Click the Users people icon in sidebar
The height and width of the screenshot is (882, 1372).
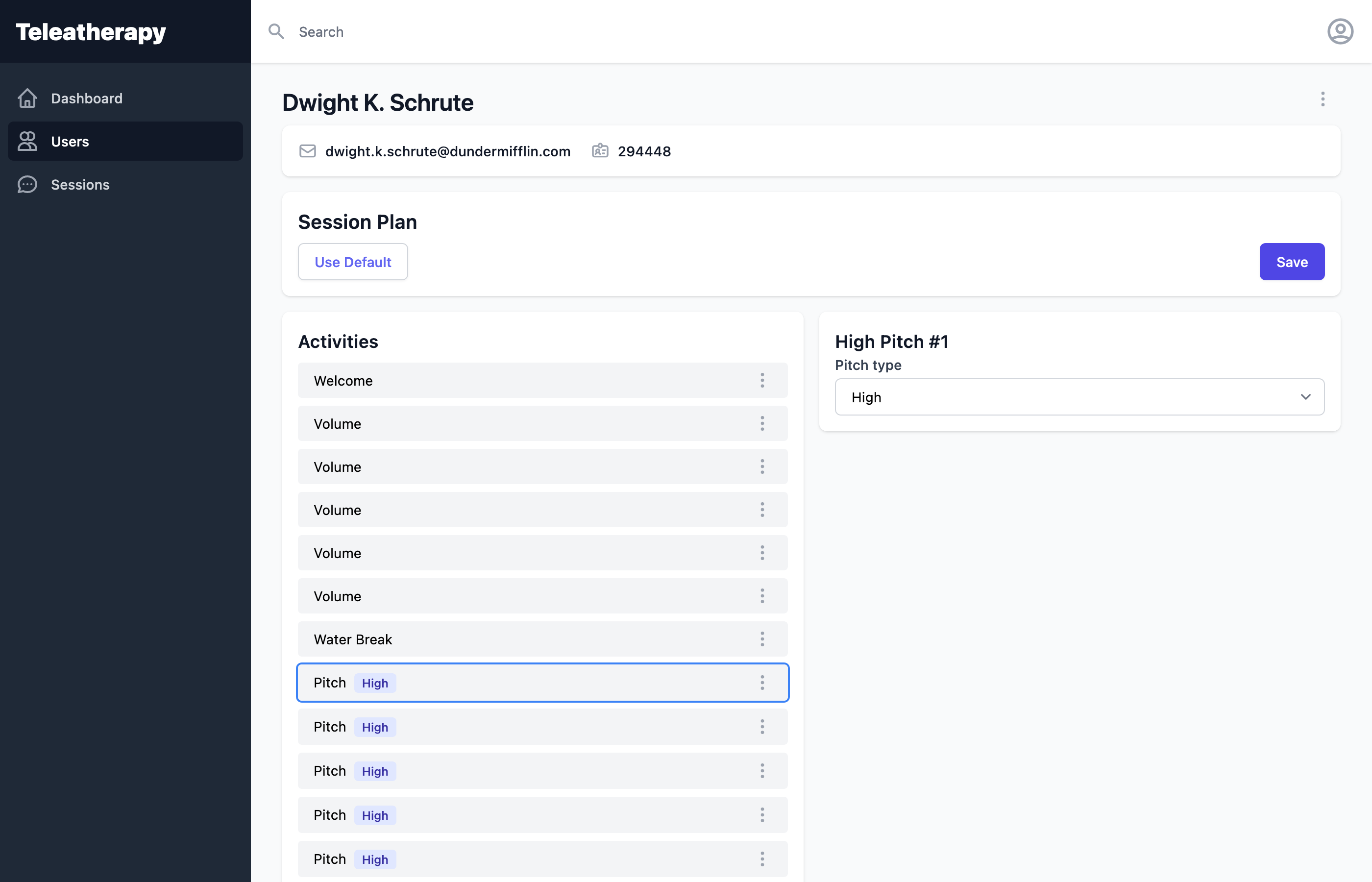(x=27, y=141)
